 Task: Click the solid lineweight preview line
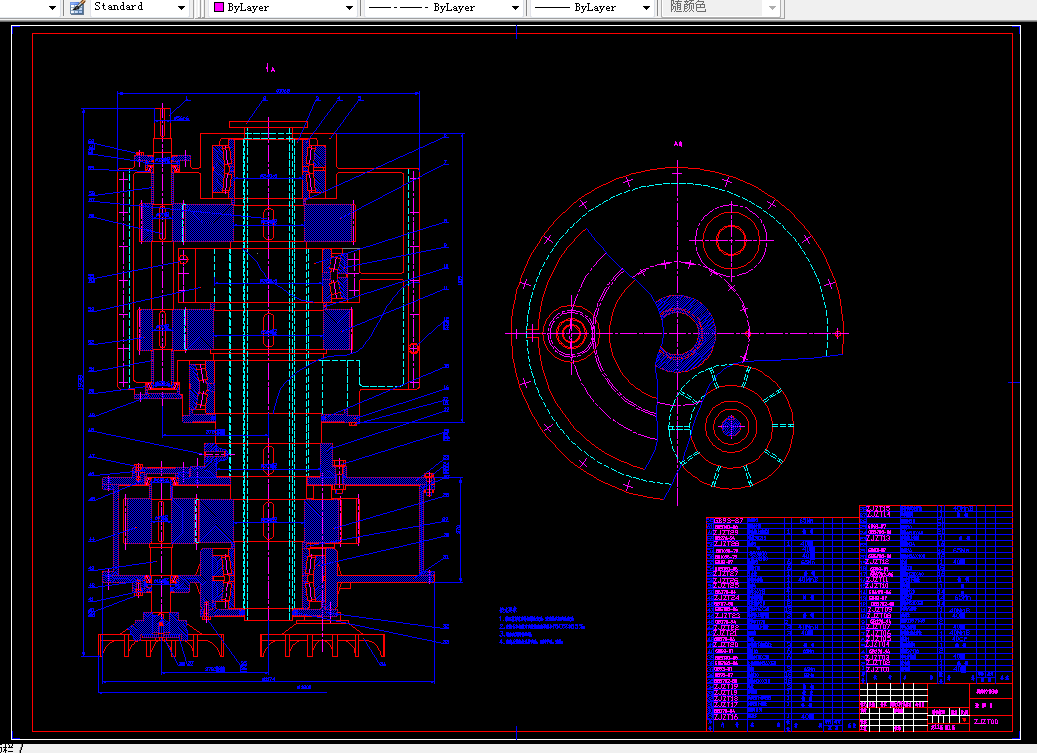click(550, 8)
